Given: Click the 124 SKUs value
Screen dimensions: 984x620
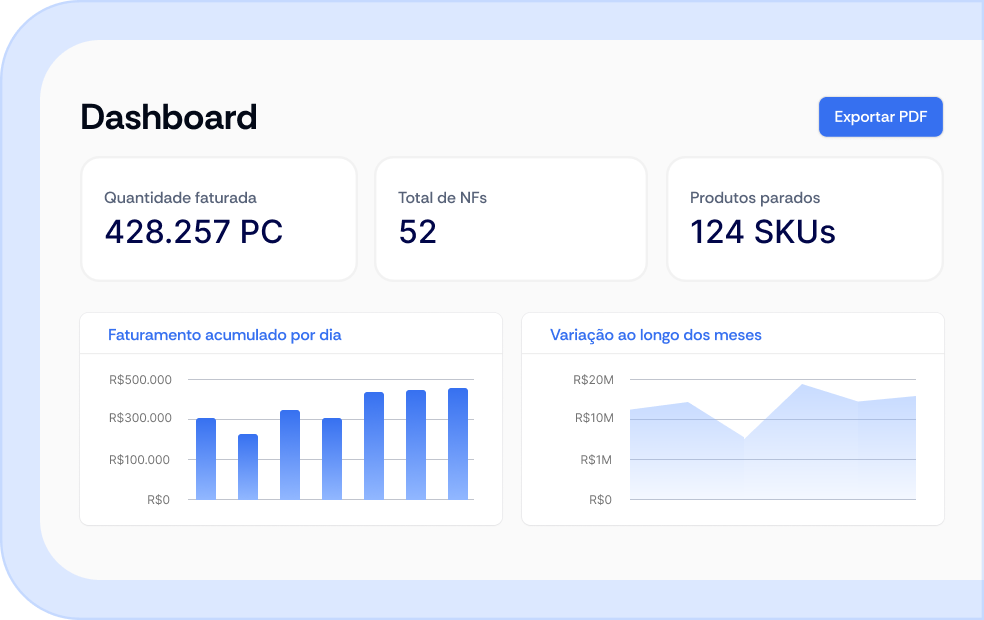Looking at the screenshot, I should pyautogui.click(x=762, y=232).
